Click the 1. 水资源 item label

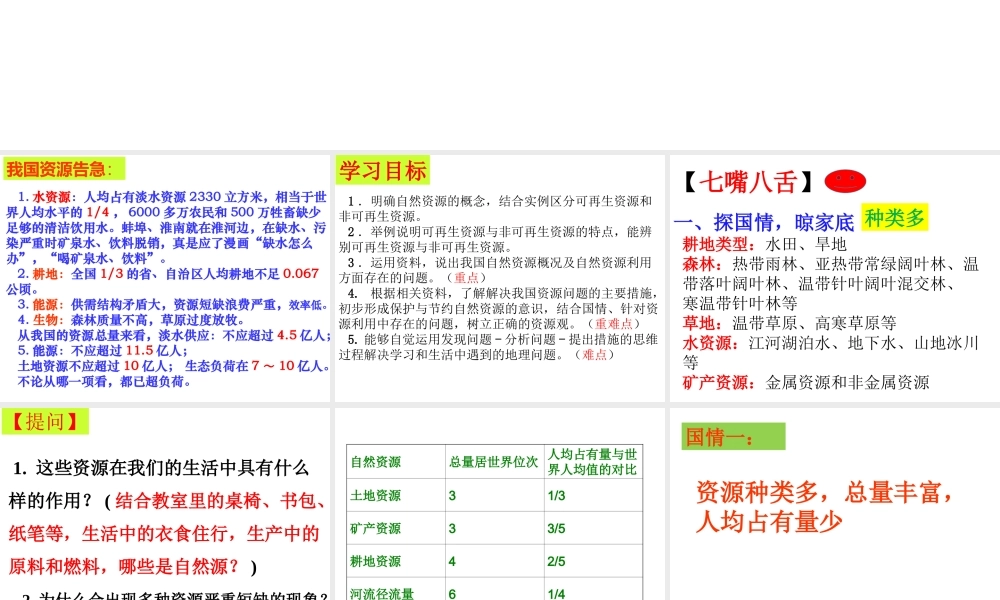point(44,197)
